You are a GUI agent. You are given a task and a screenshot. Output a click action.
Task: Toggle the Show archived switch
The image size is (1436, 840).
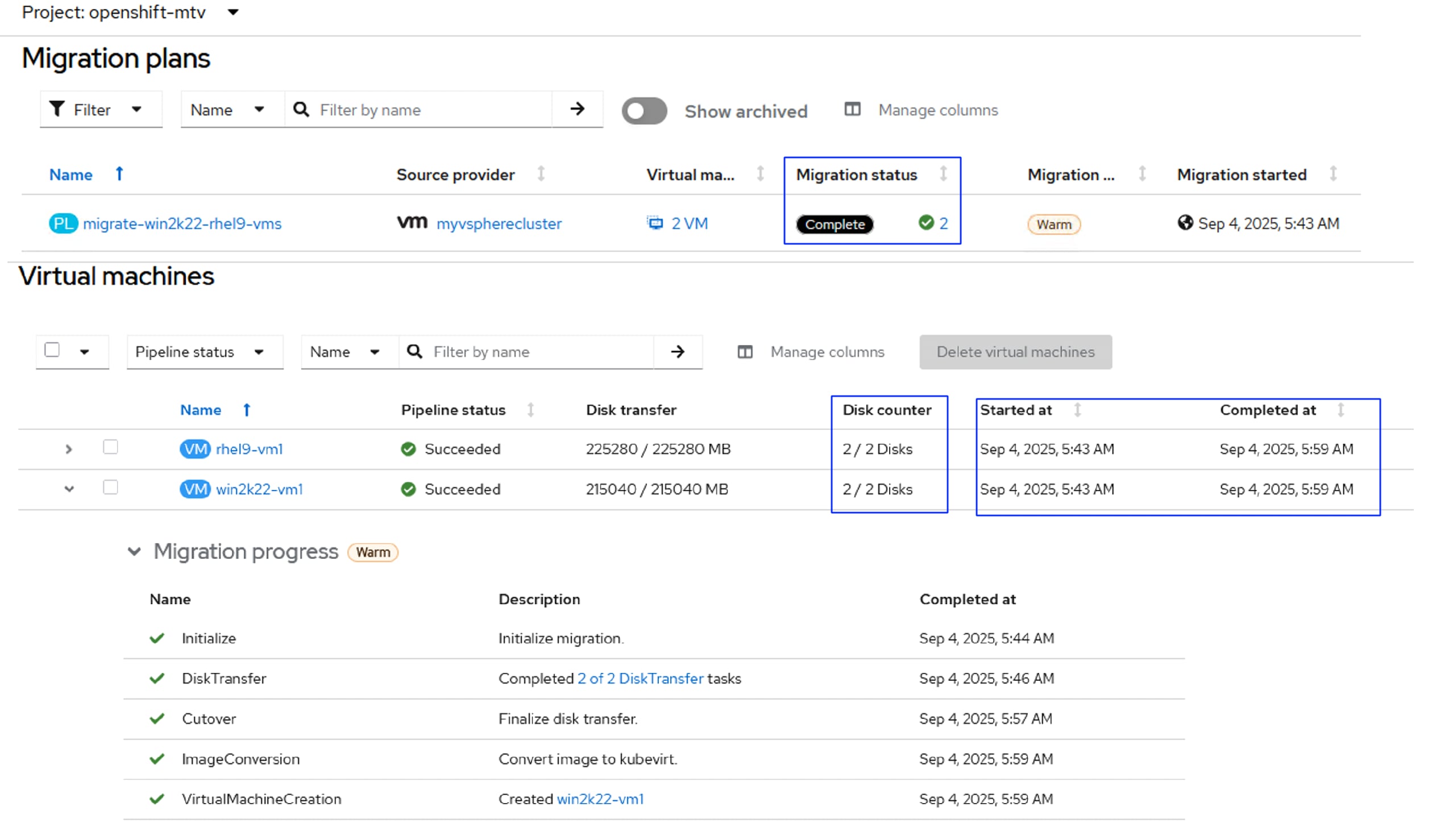point(644,111)
